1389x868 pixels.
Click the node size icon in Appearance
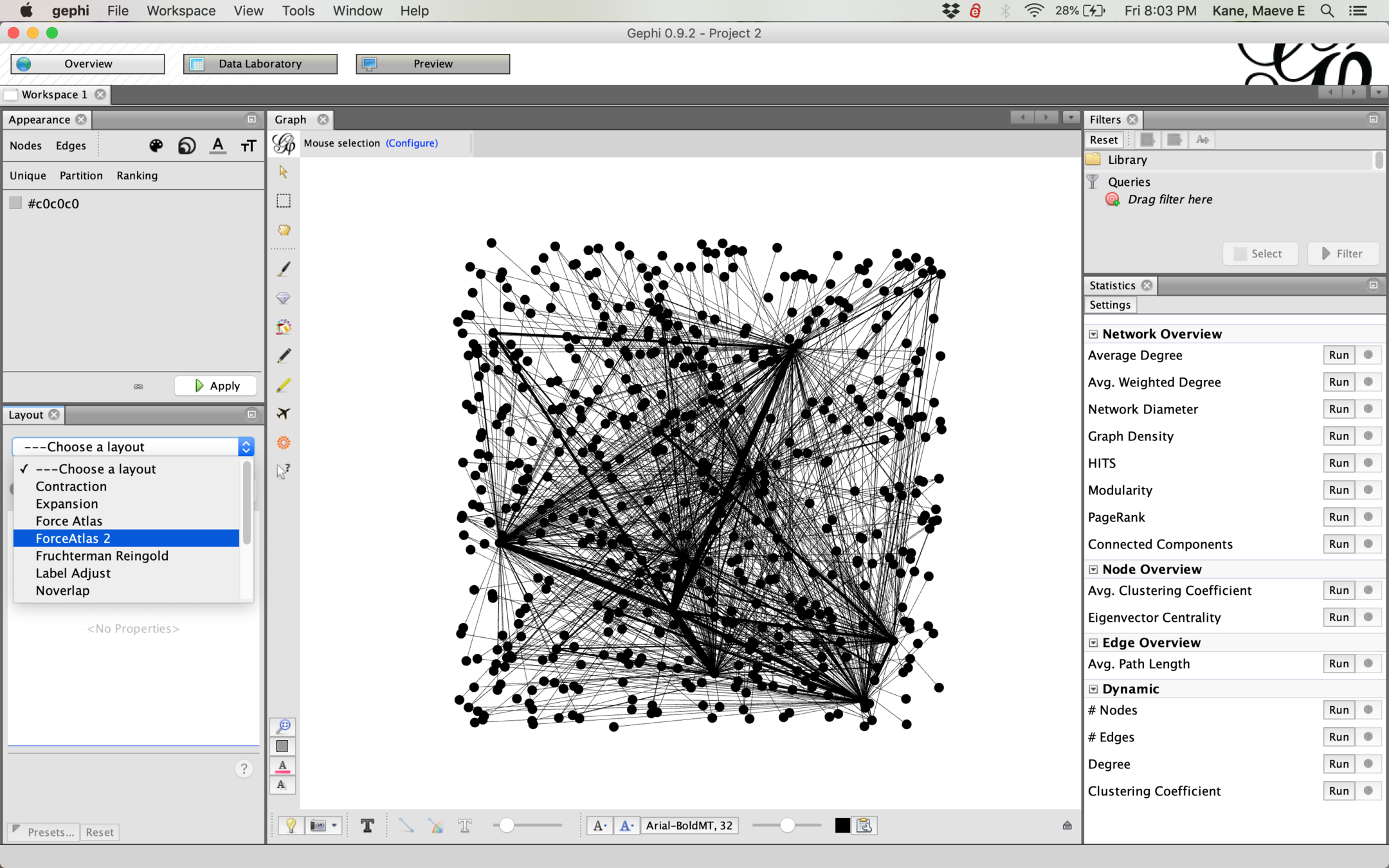pyautogui.click(x=186, y=146)
